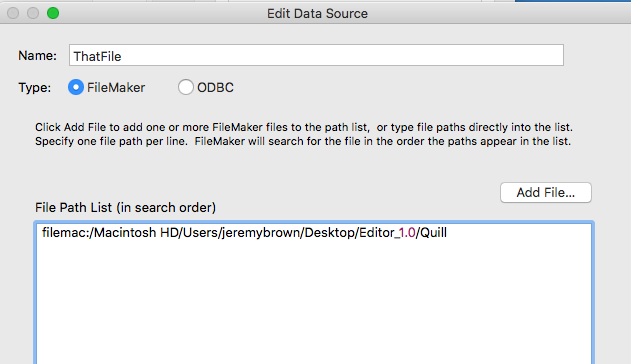631x364 pixels.
Task: Click the Type: label
Action: 35,88
